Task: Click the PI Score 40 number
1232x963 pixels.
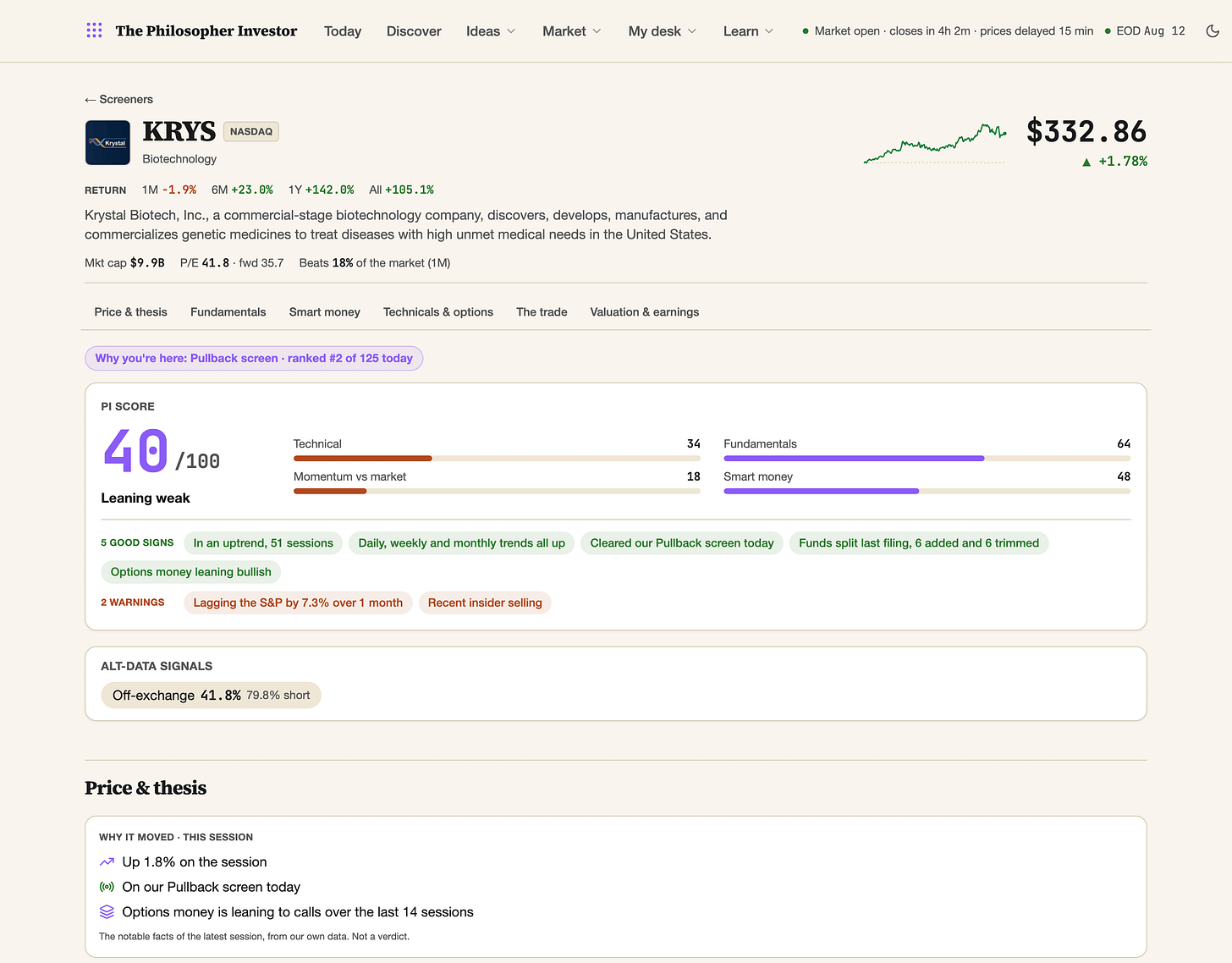Action: [135, 451]
